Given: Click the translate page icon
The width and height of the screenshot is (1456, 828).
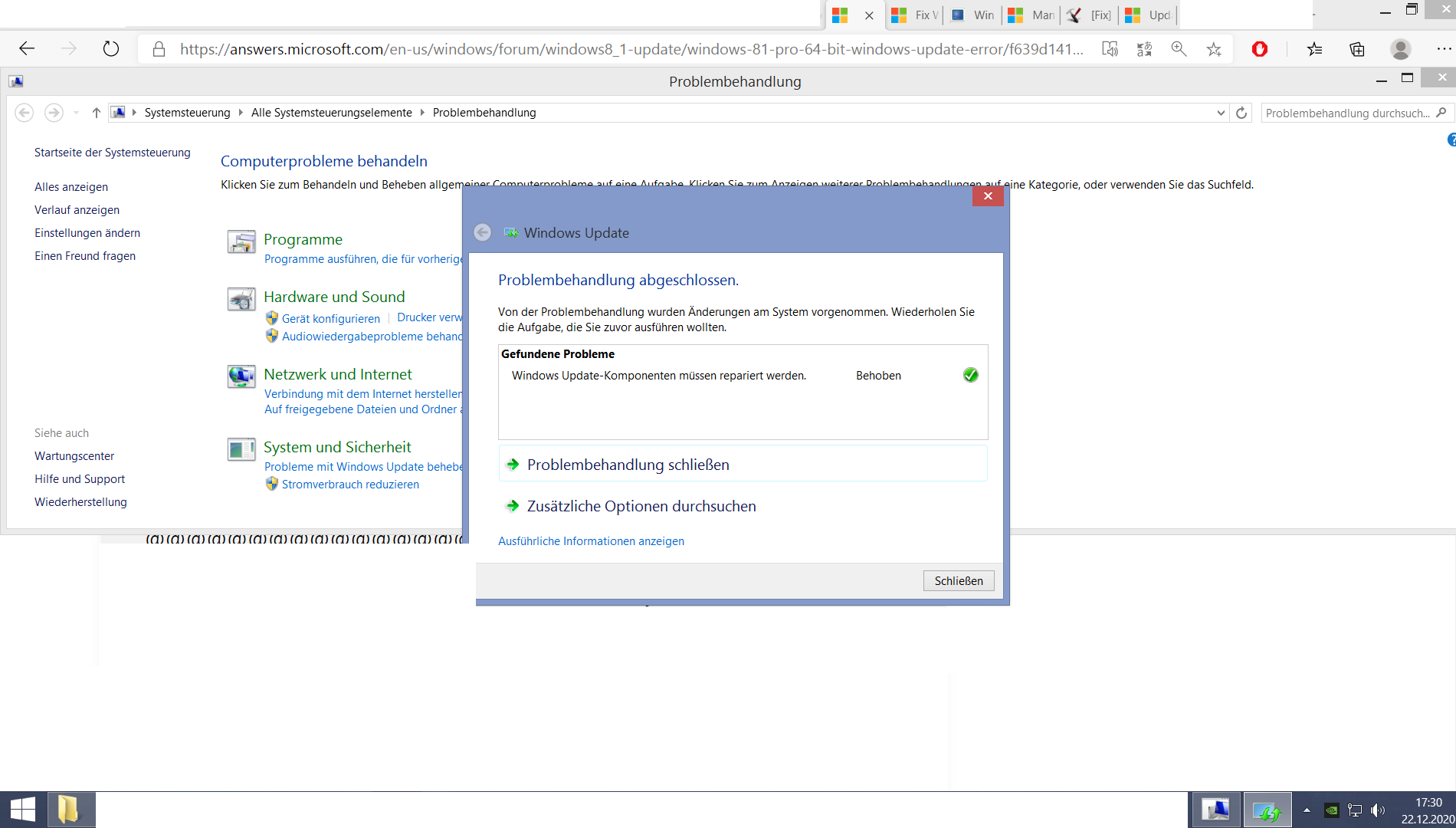Looking at the screenshot, I should point(1144,49).
